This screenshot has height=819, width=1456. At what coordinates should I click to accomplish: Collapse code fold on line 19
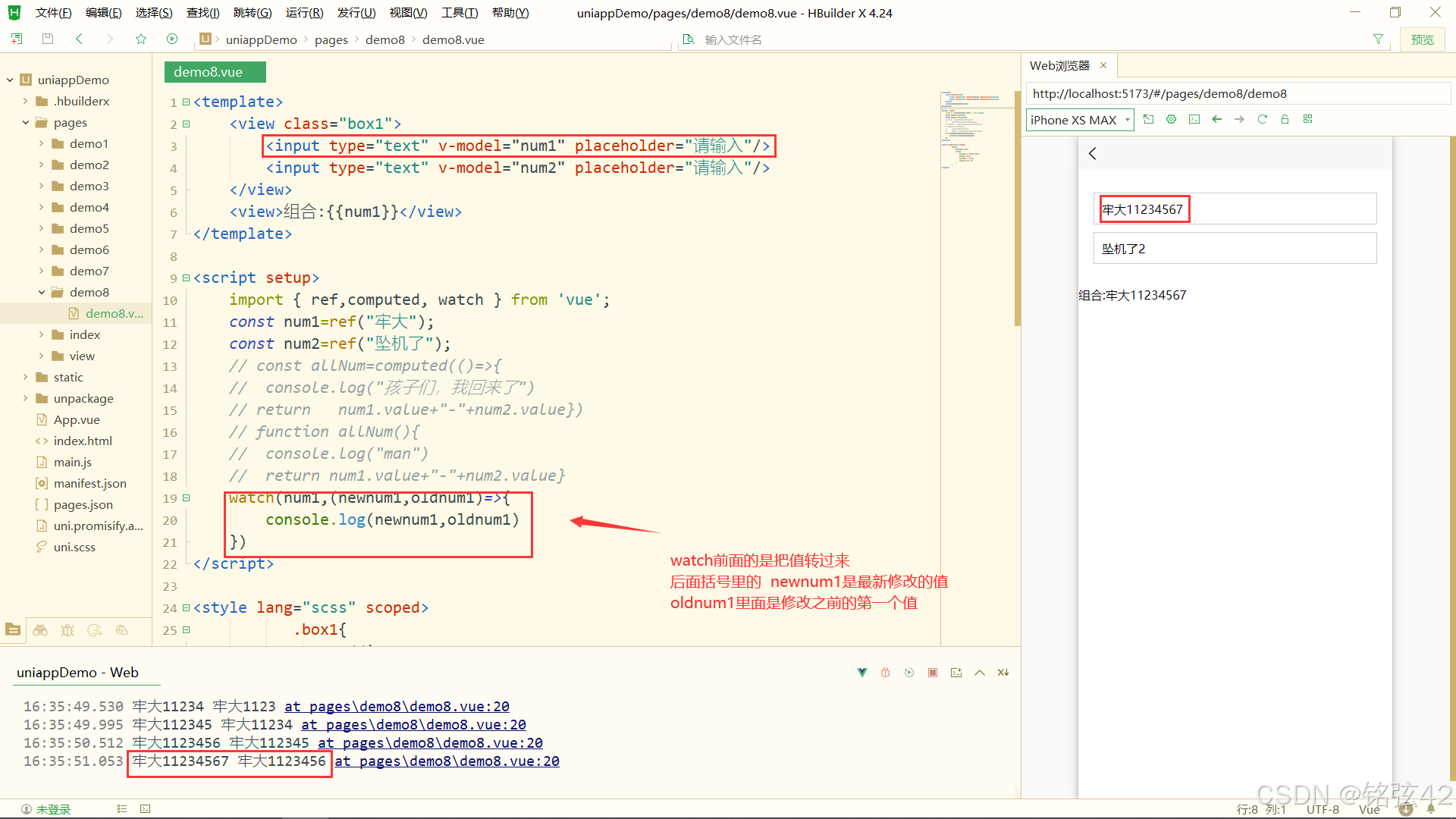[x=187, y=498]
